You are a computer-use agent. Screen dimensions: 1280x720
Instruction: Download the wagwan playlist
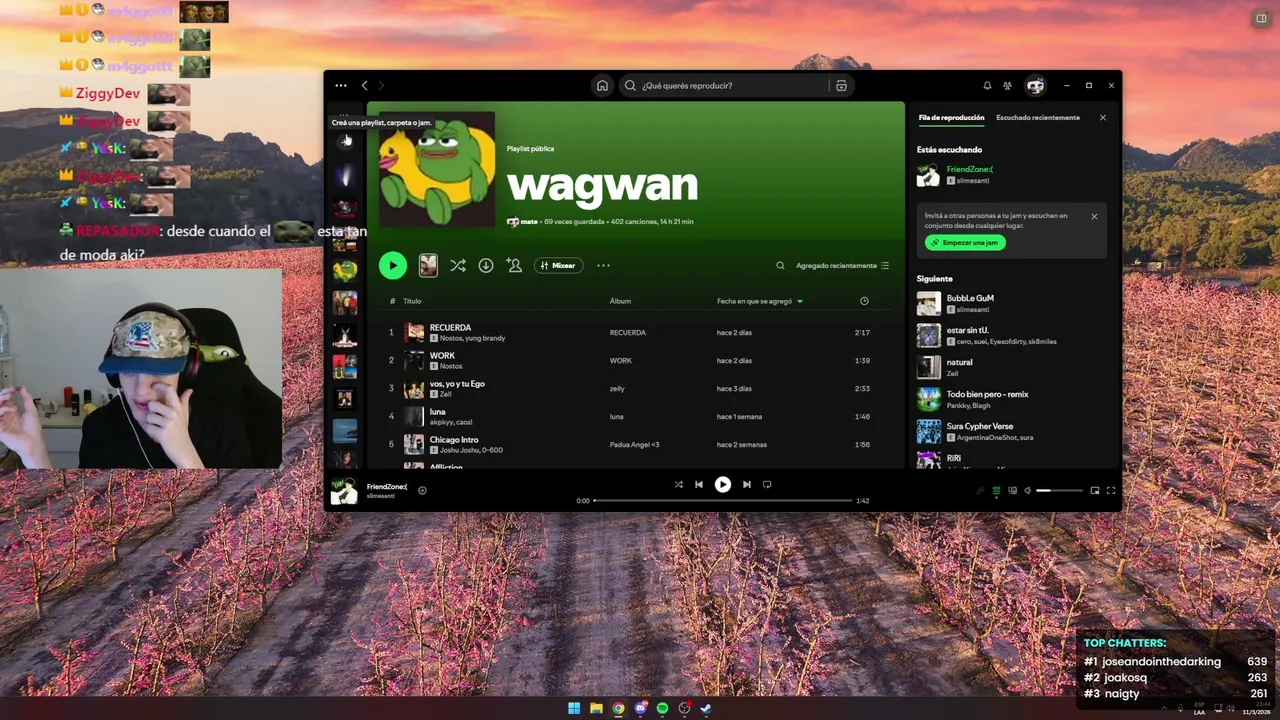click(486, 265)
